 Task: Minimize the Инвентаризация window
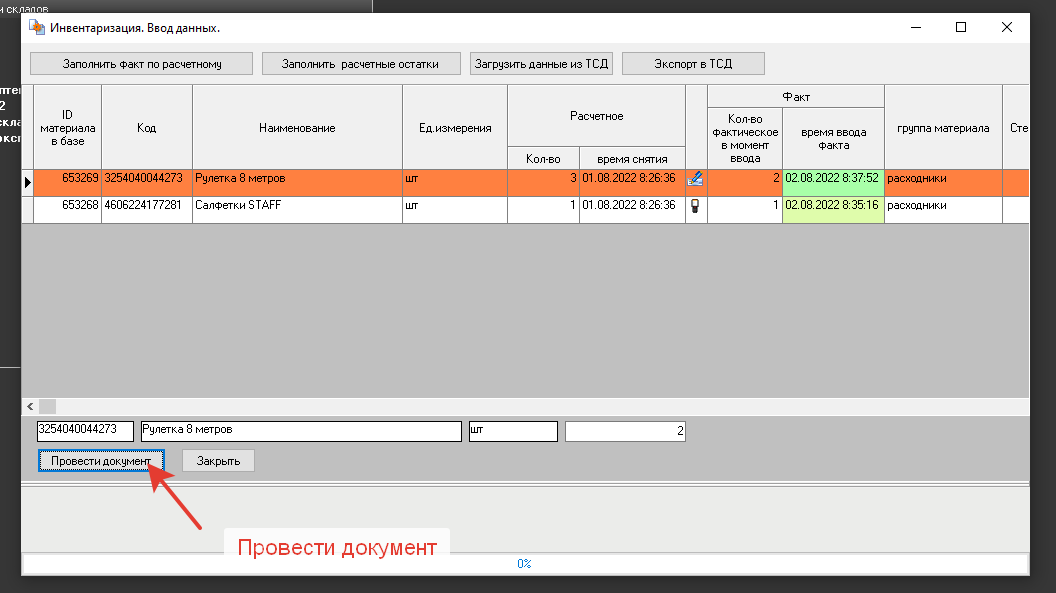tap(915, 28)
